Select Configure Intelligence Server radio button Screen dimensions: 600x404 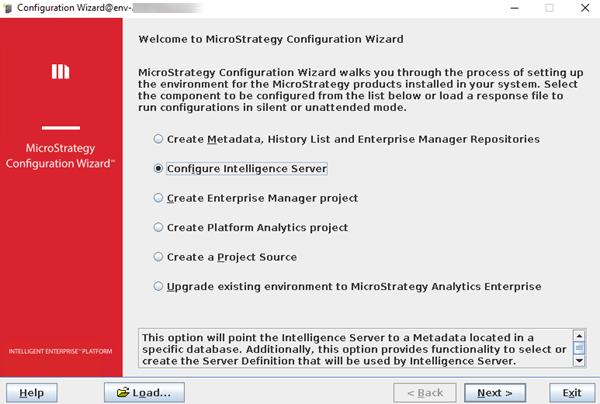158,168
